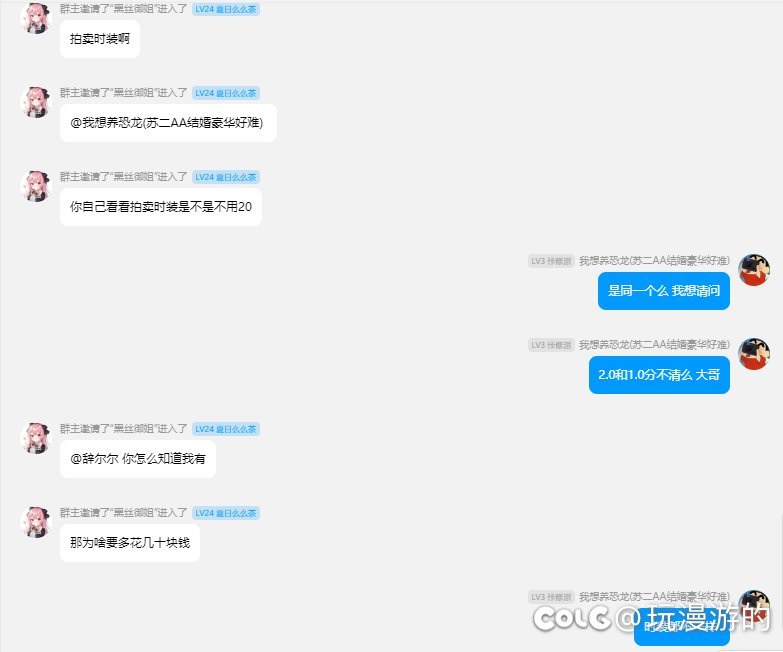Image resolution: width=783 pixels, height=652 pixels.
Task: Click the '@辞尔尔' mention in message
Action: coord(94,459)
